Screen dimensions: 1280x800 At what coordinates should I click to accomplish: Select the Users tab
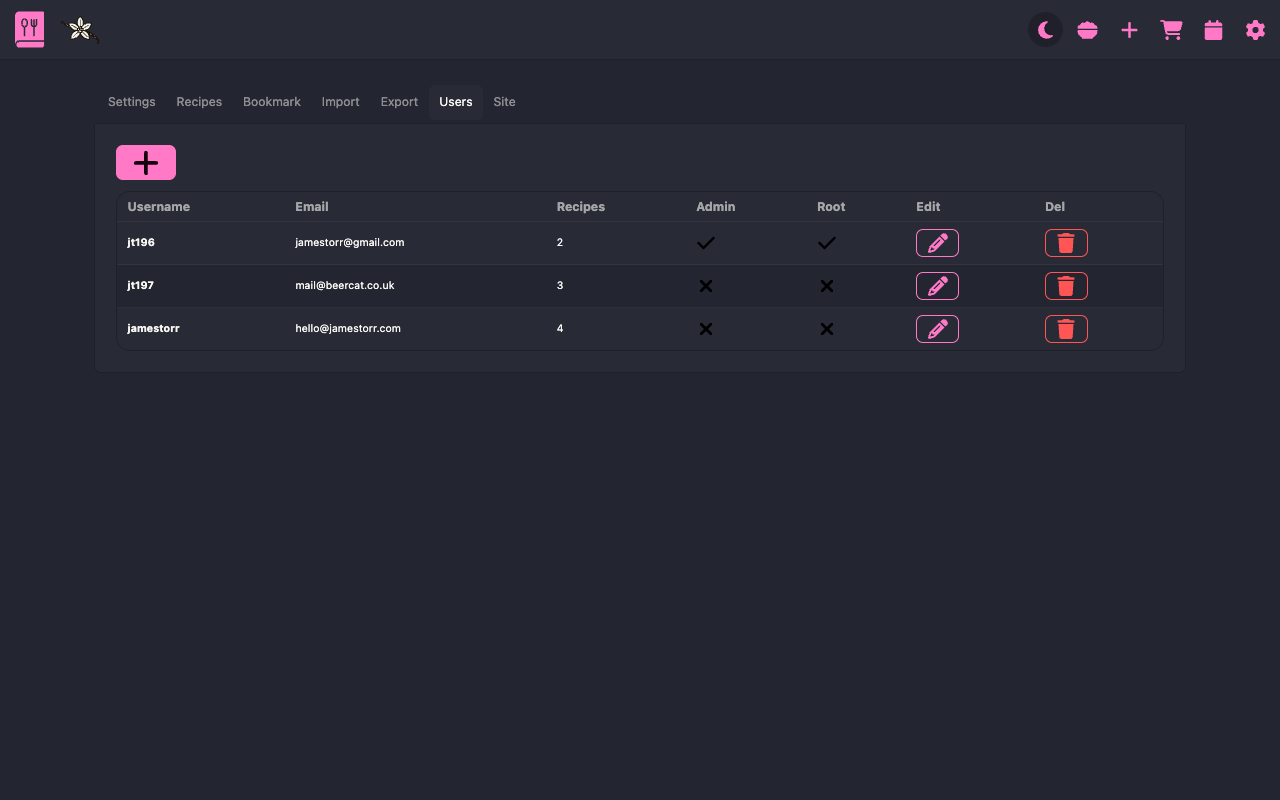coord(456,102)
